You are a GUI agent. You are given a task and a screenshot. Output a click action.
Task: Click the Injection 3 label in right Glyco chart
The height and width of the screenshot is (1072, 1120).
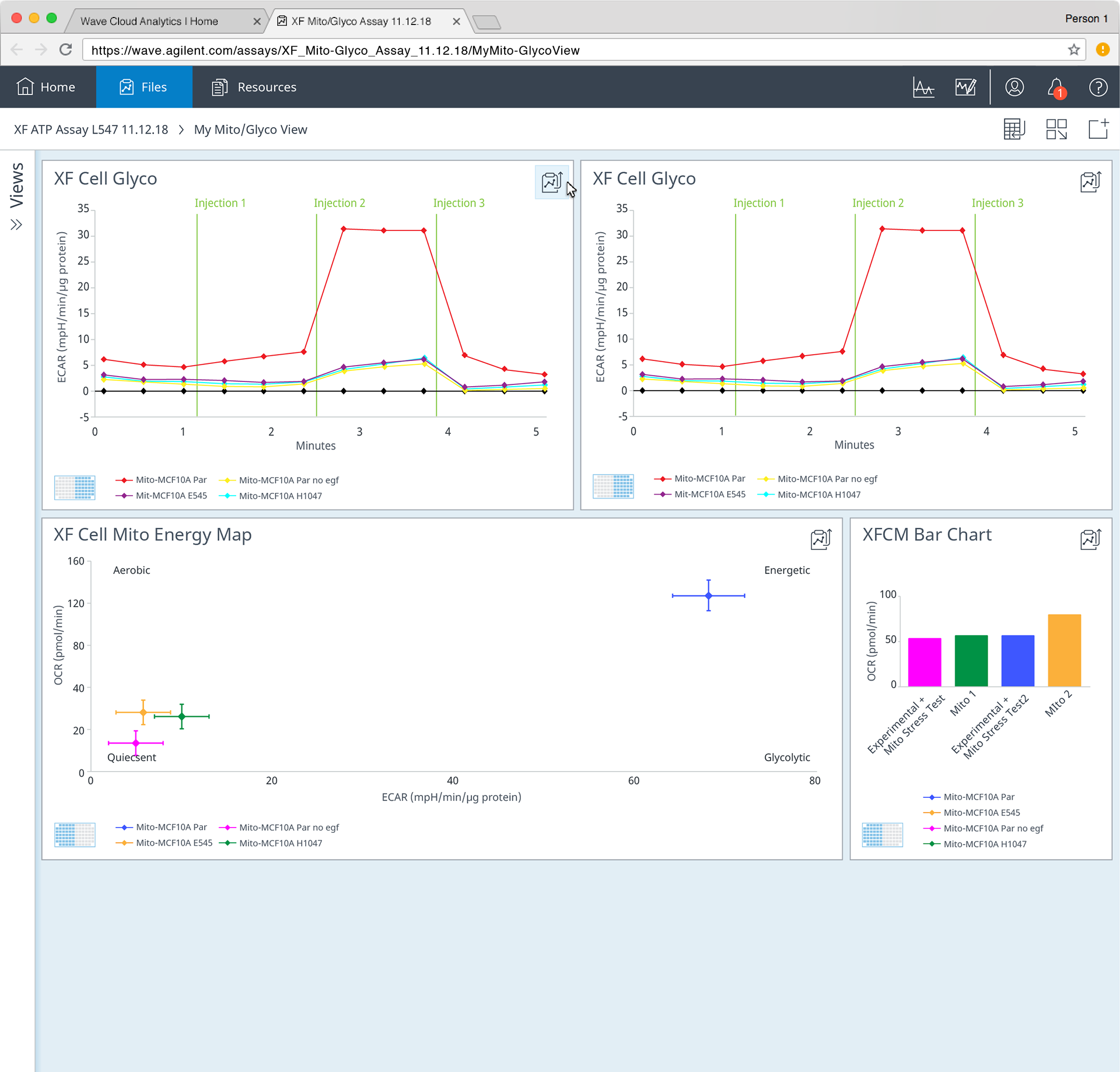coord(998,203)
